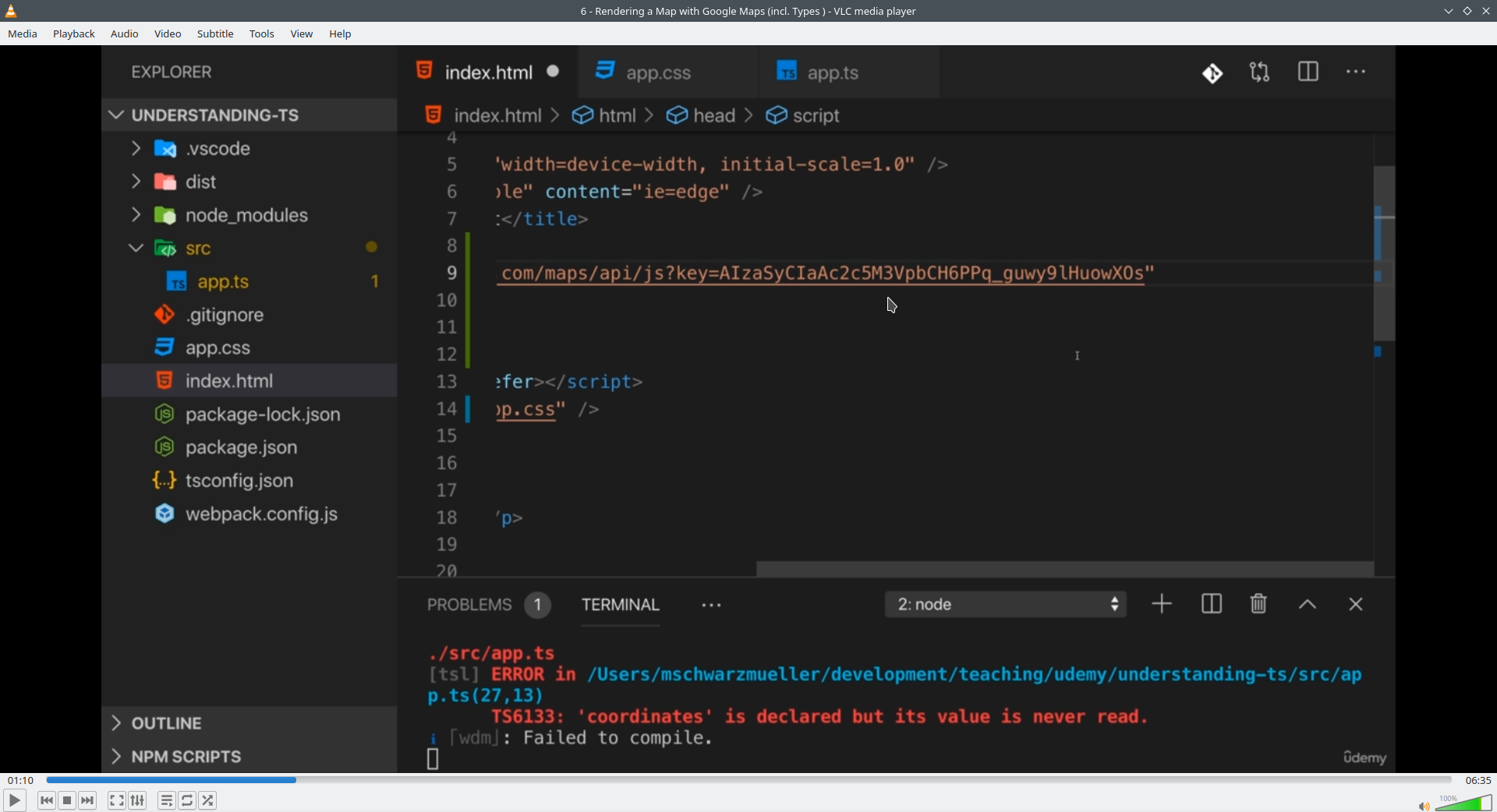Open the View menu
The image size is (1497, 812).
(302, 34)
